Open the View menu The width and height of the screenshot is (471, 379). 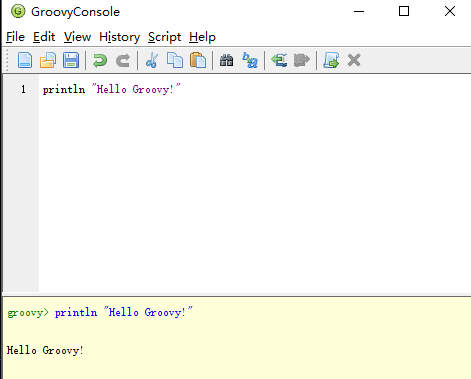pyautogui.click(x=77, y=37)
